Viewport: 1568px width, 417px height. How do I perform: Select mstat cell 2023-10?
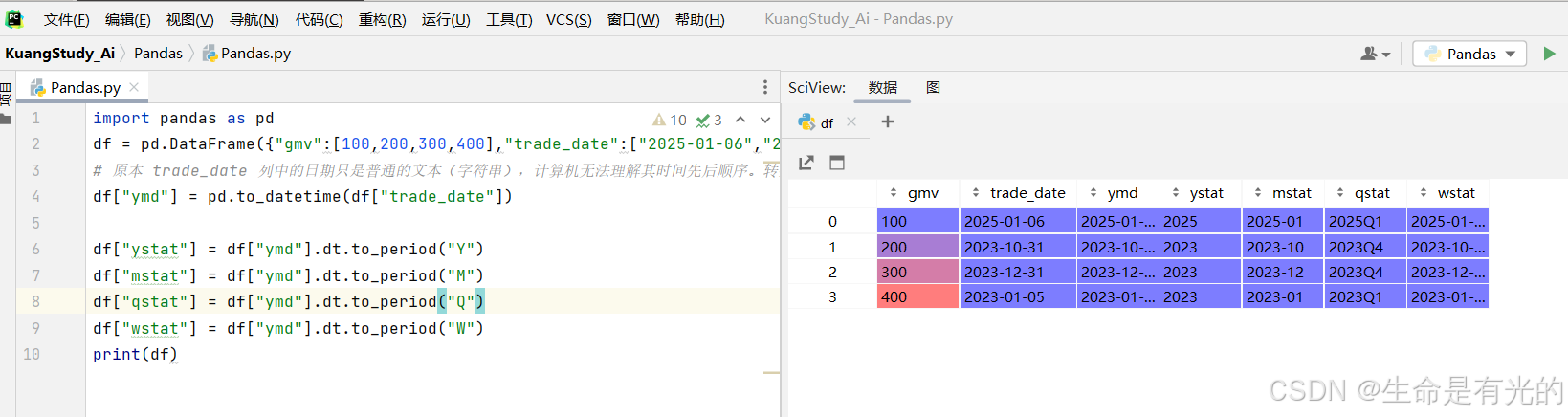tap(1284, 247)
